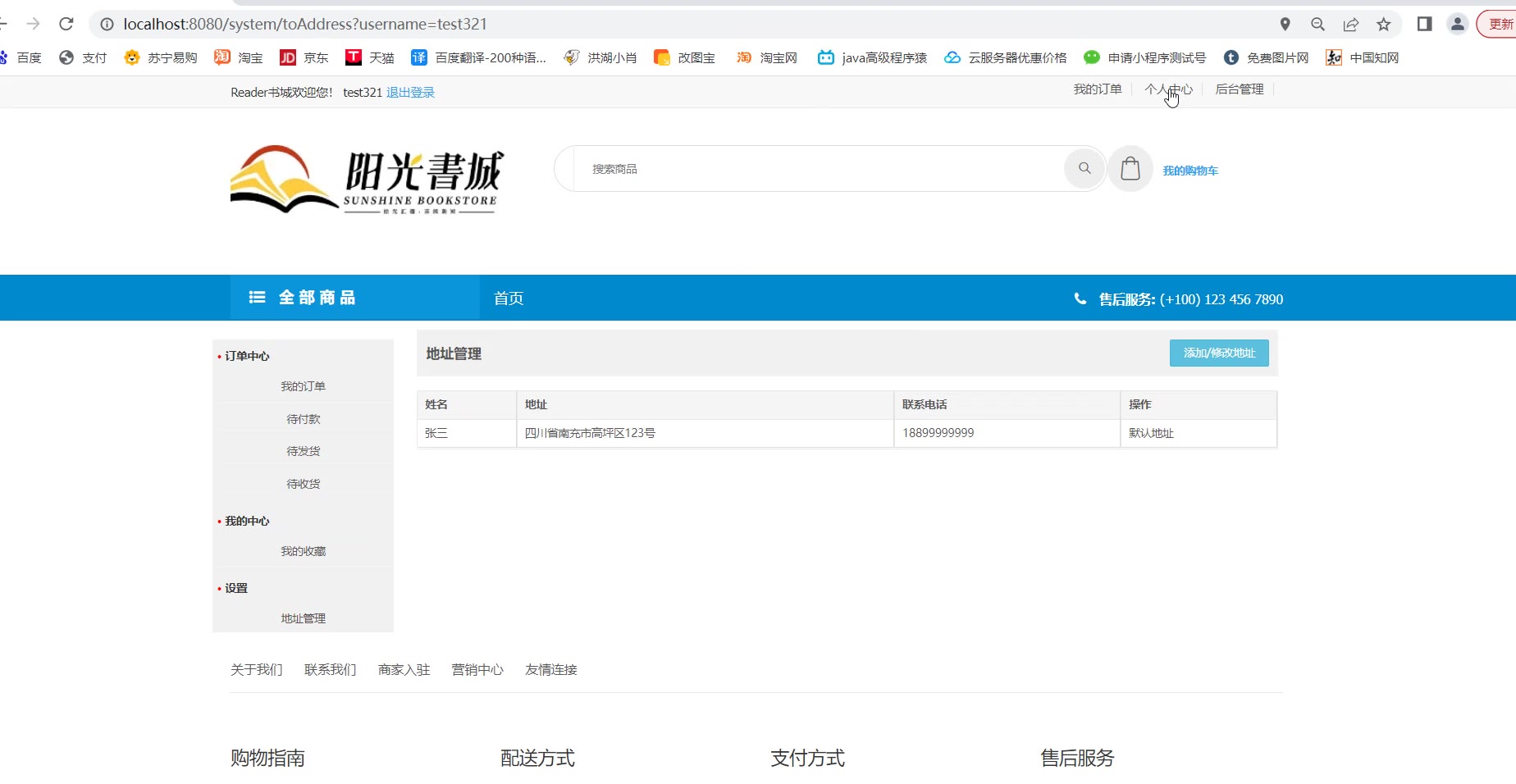The height and width of the screenshot is (784, 1516).
Task: Open the shopping bag cart icon
Action: click(x=1130, y=169)
